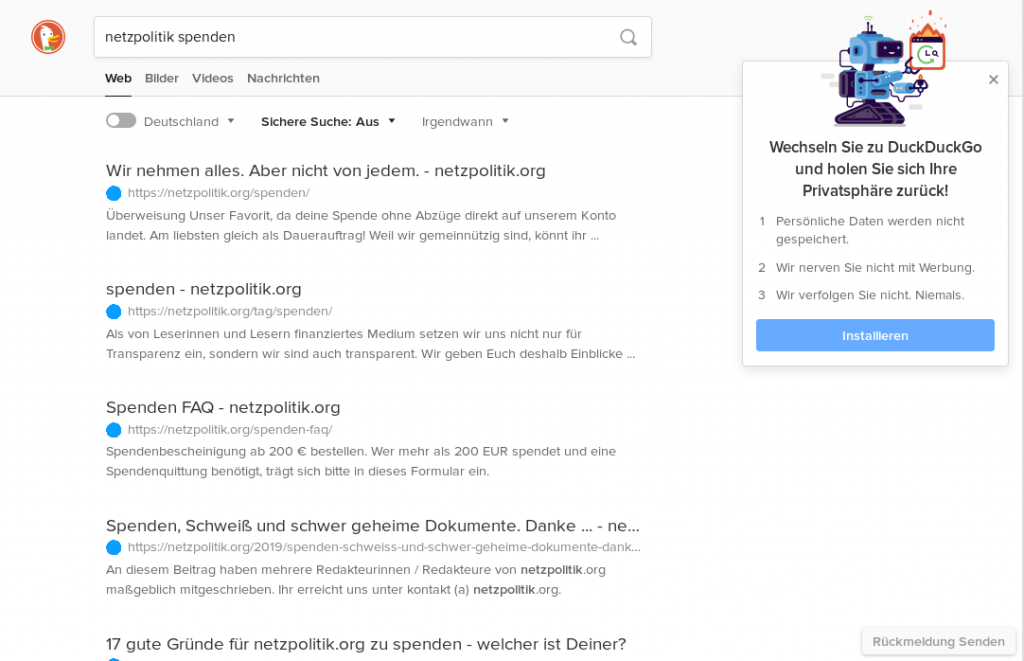This screenshot has height=661, width=1024.
Task: Click the DuckDuckGo logo icon
Action: click(48, 37)
